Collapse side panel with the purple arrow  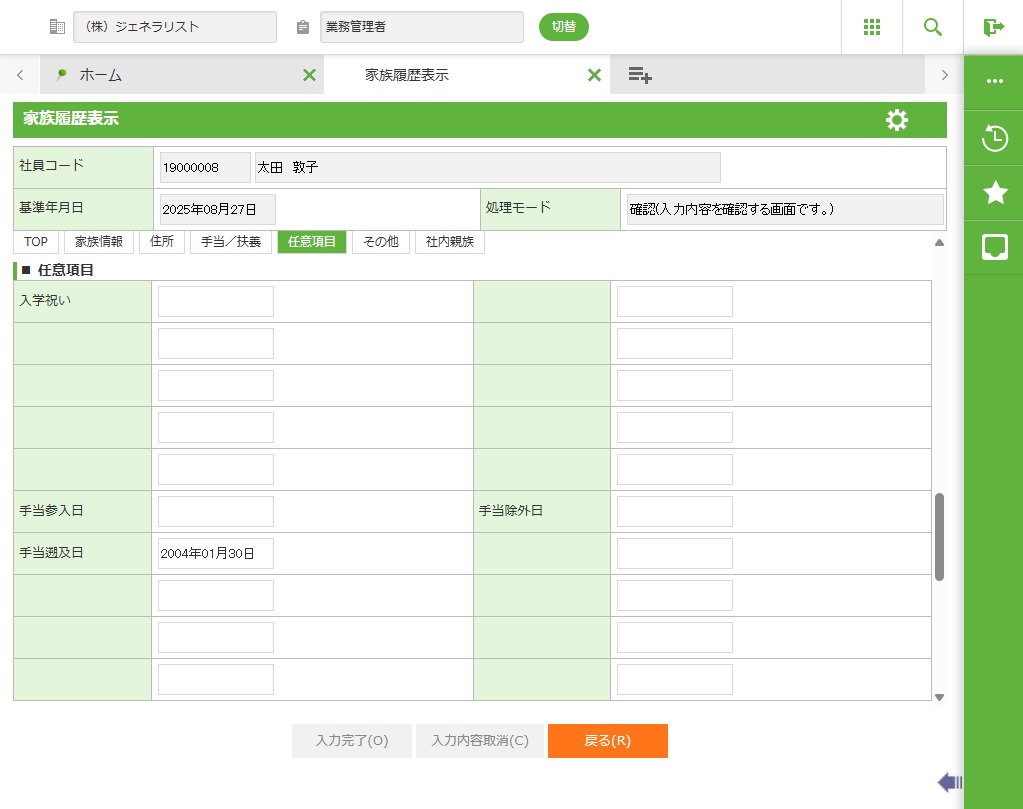[949, 782]
